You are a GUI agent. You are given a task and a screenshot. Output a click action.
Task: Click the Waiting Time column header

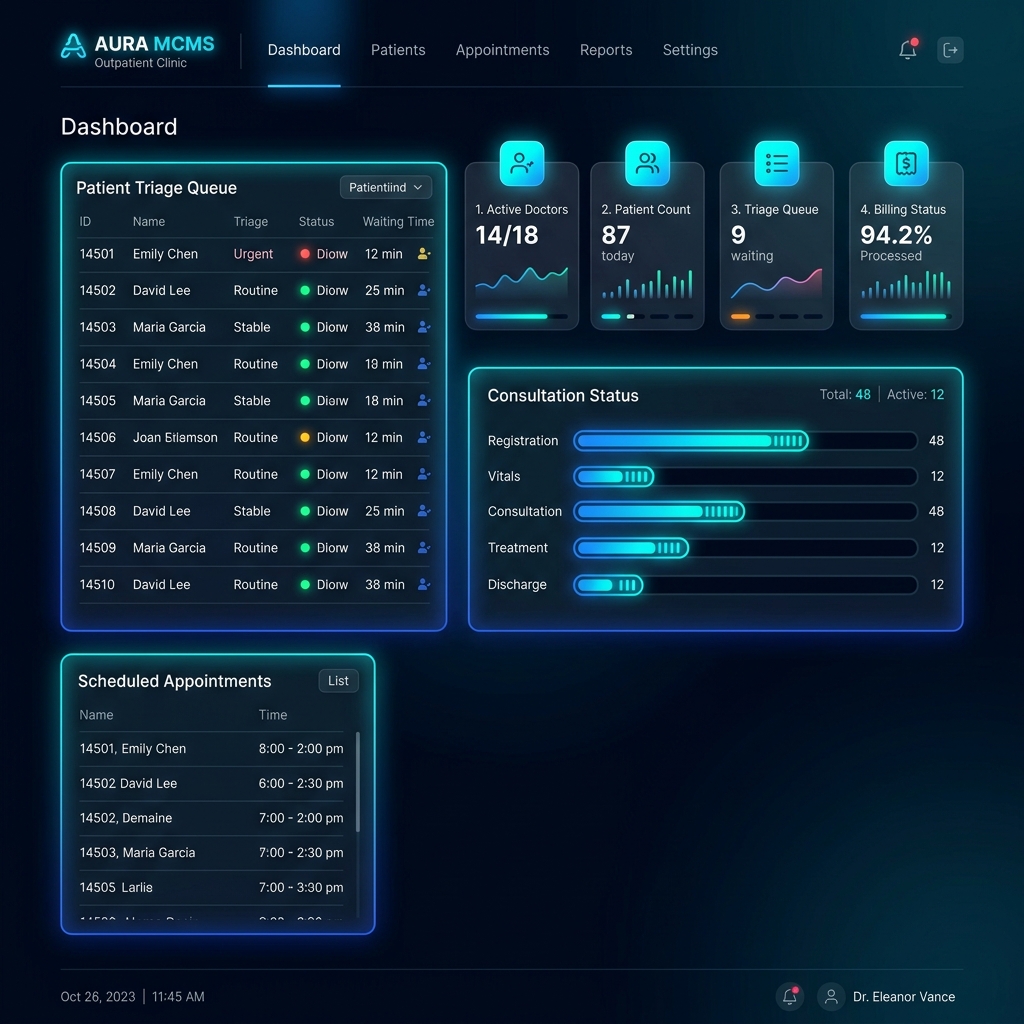pos(398,221)
